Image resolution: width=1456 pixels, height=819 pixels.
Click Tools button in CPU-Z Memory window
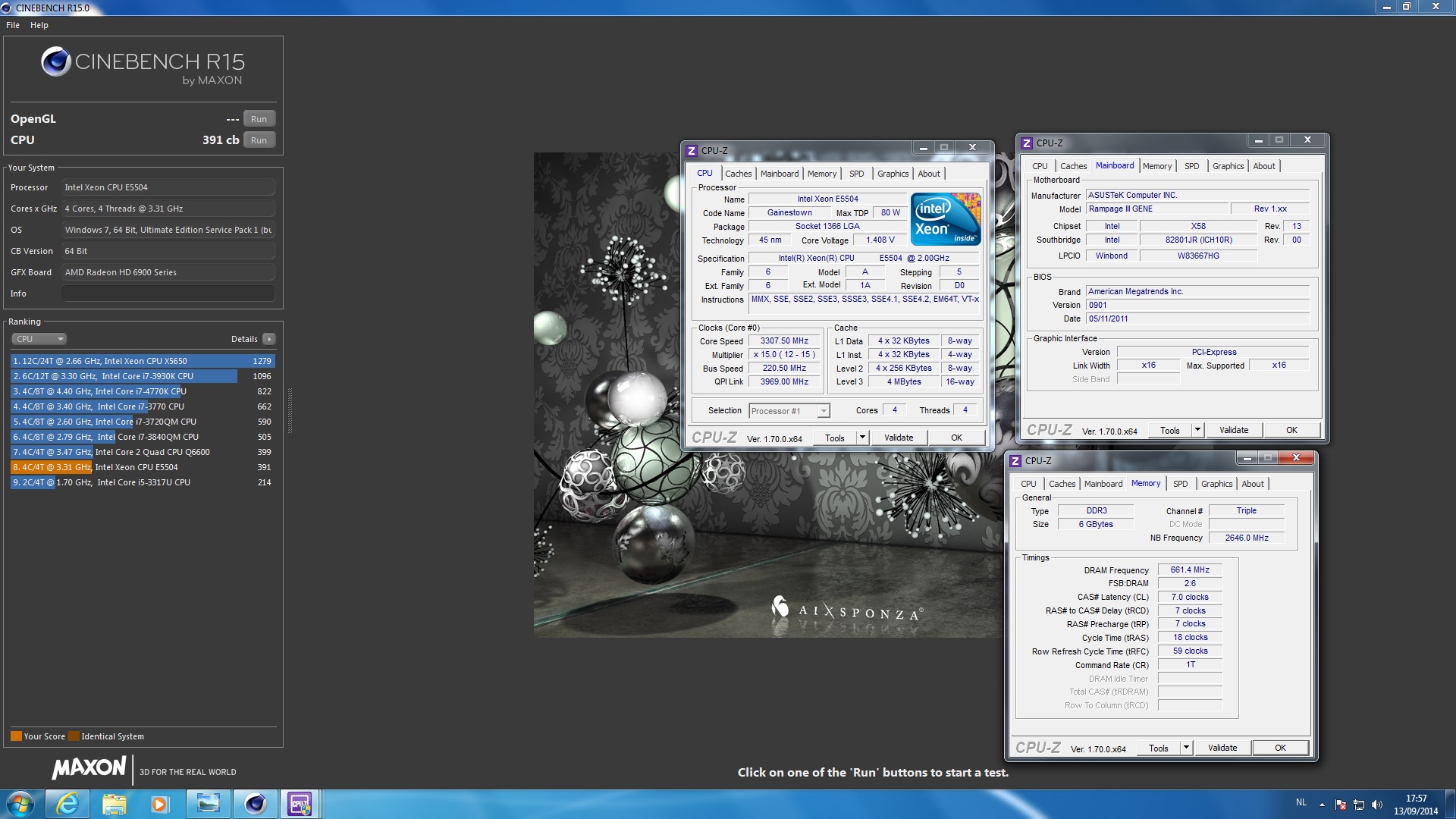click(1159, 748)
